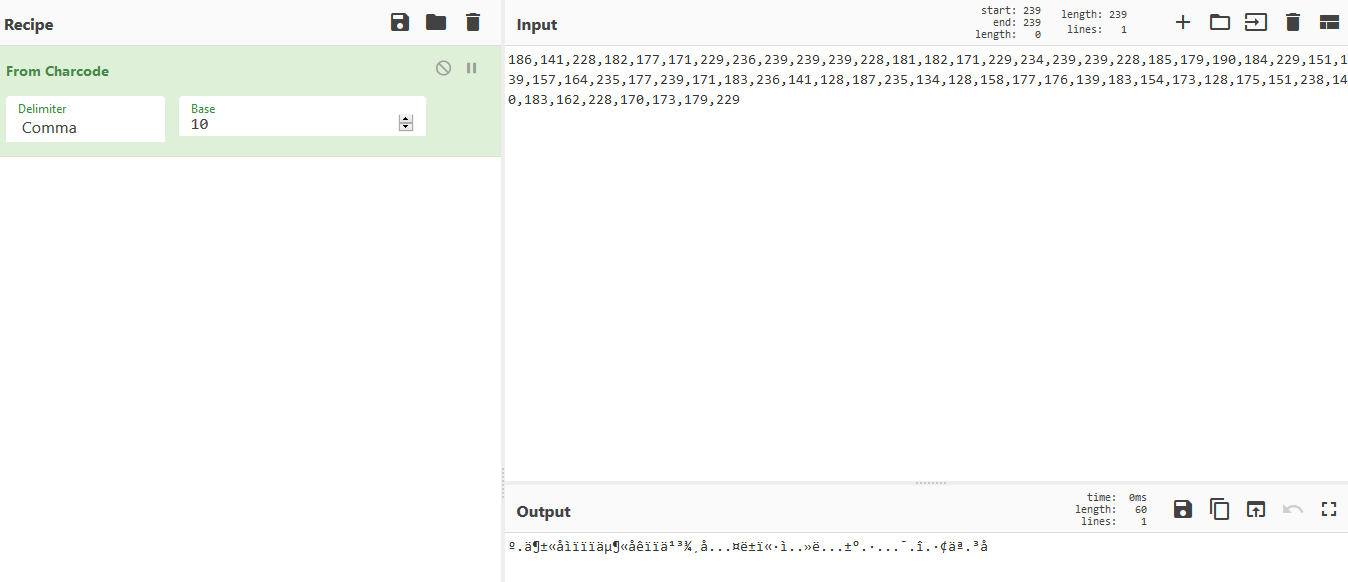Open the Delimiter dropdown
The height and width of the screenshot is (582, 1348).
(x=85, y=120)
